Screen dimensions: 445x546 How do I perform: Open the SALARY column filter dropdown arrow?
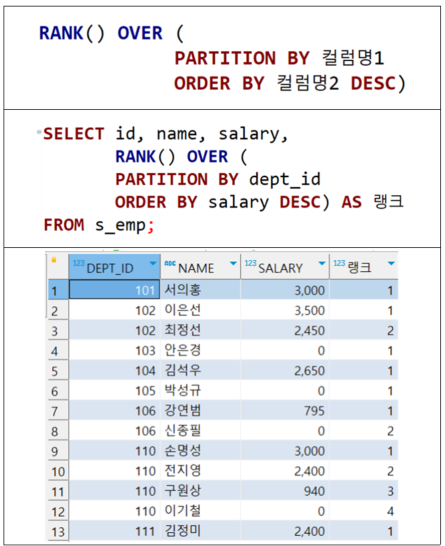coord(322,264)
